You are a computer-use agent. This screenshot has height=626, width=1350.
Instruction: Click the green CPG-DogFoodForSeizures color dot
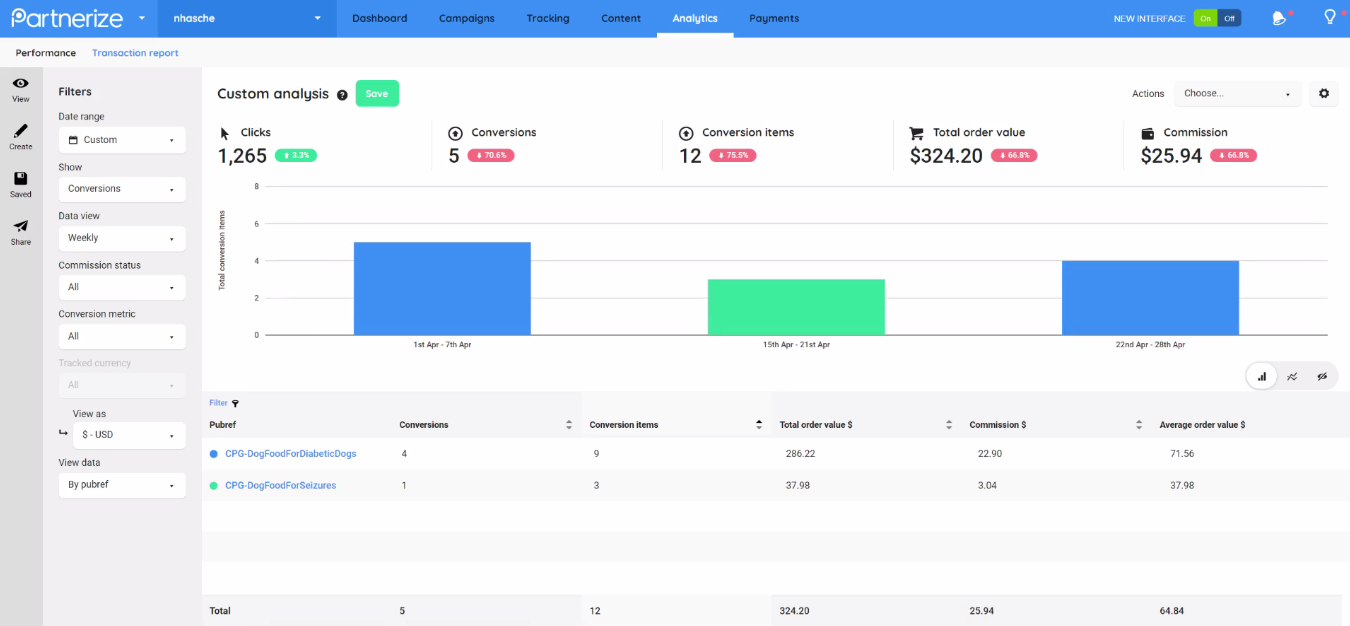tap(214, 485)
